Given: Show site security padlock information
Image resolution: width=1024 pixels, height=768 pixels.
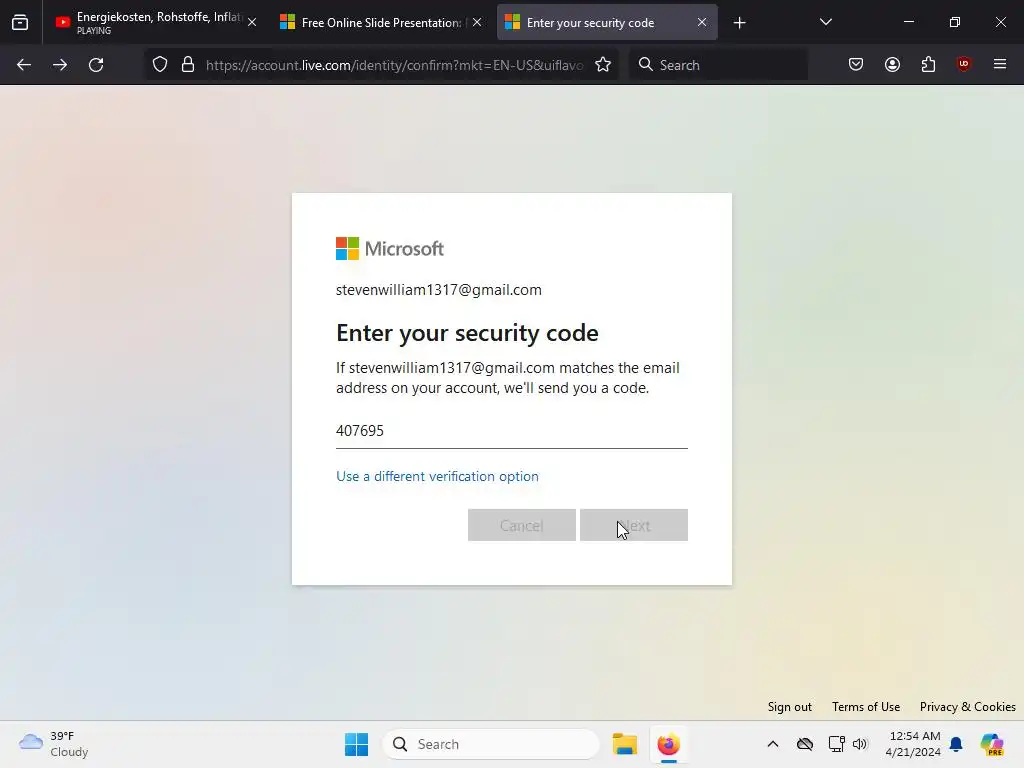Looking at the screenshot, I should point(188,65).
